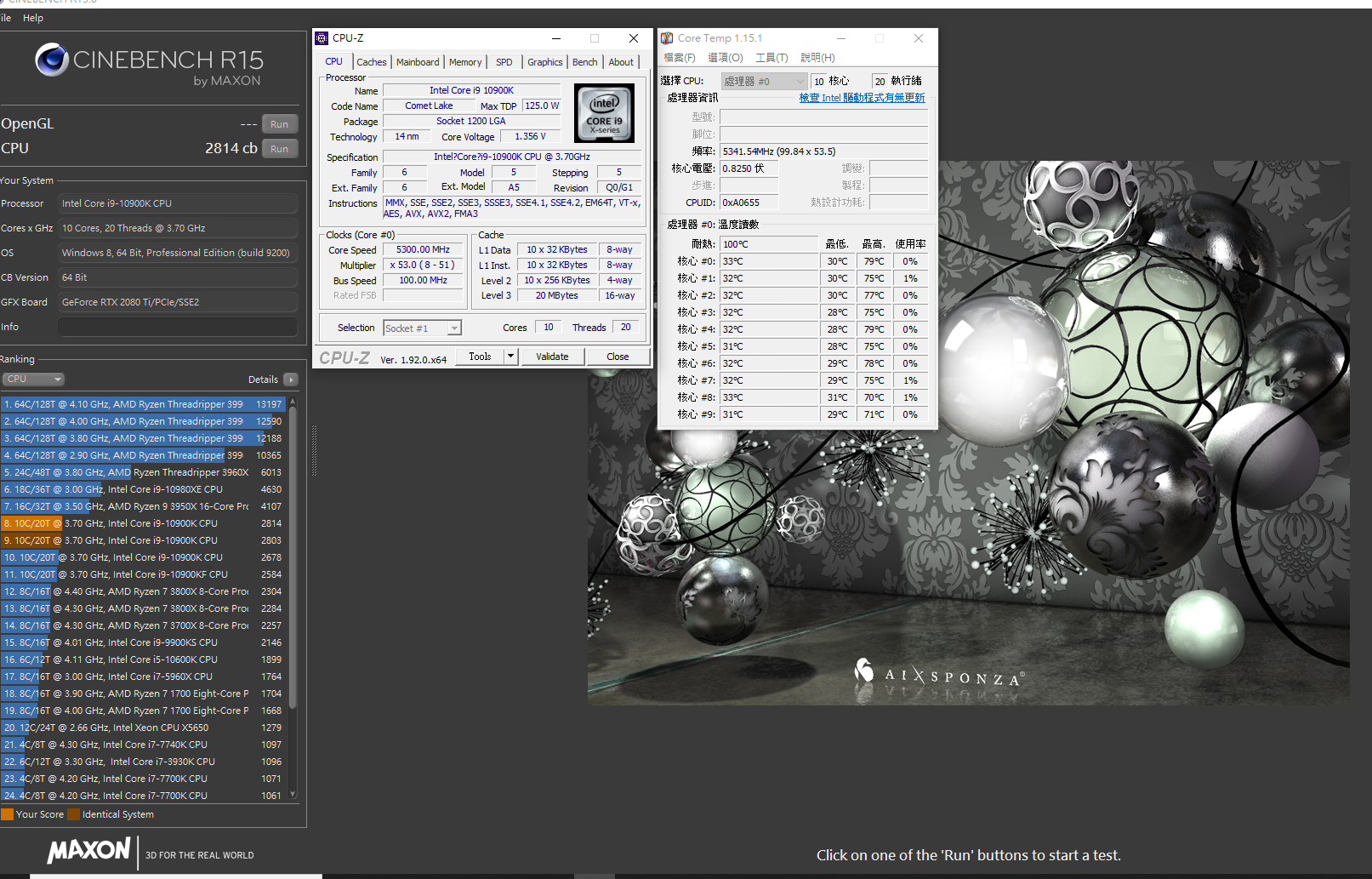Click Core Temp frequency 5341.54MHz field

[x=823, y=151]
